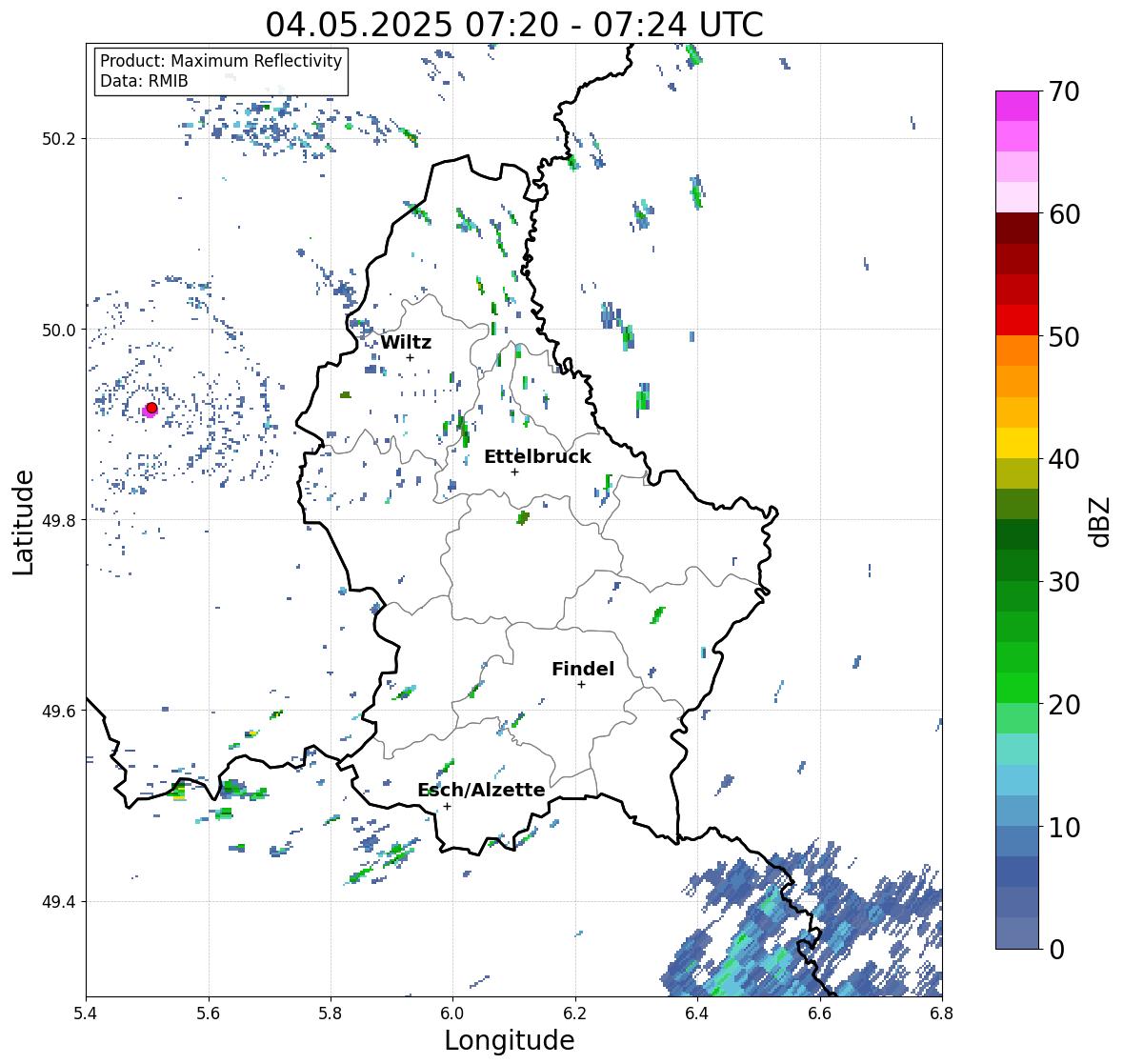Click the Esch/Alzette station label
The height and width of the screenshot is (1064, 1123).
[481, 790]
